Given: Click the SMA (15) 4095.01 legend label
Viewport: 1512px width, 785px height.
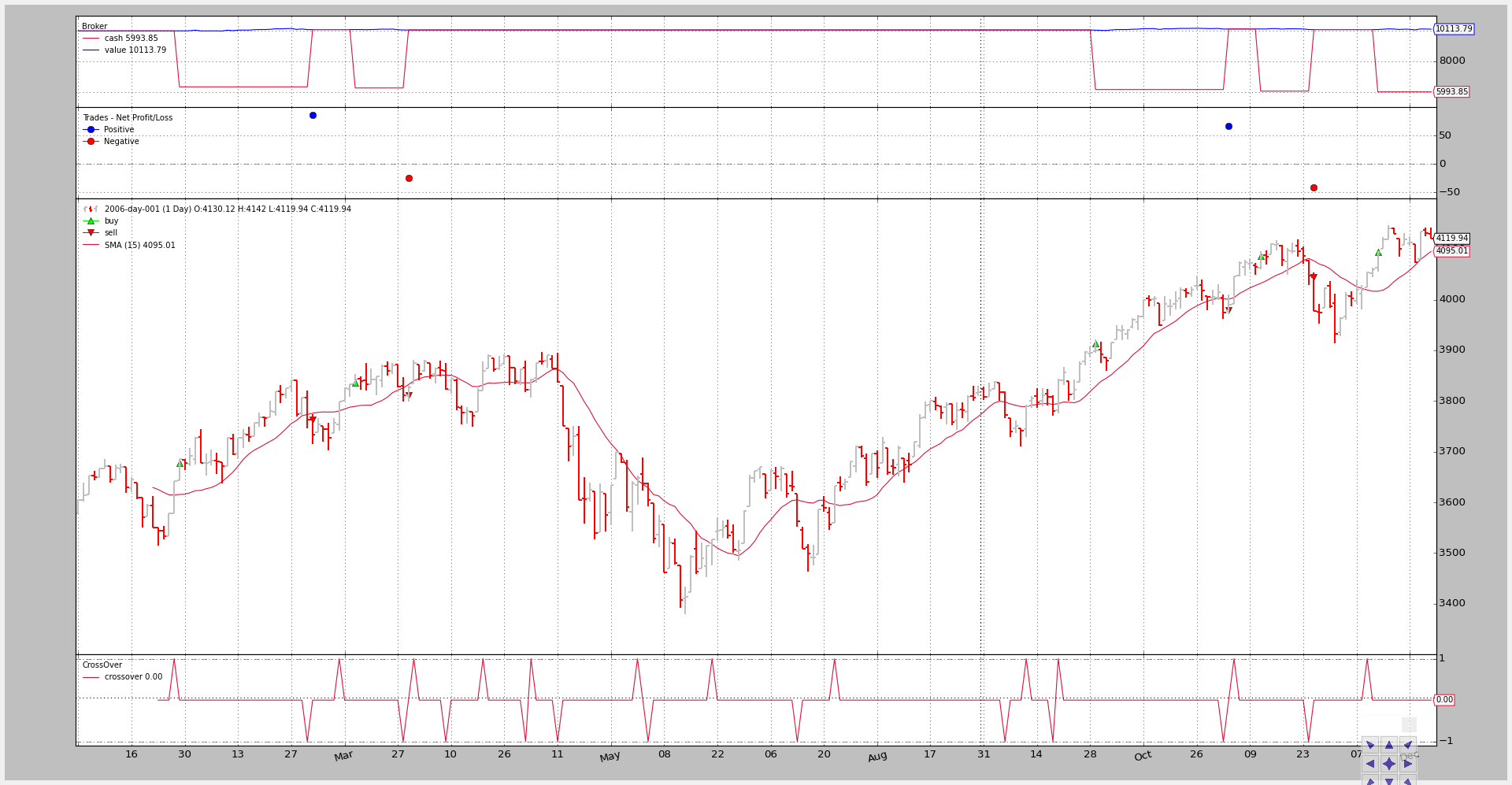Looking at the screenshot, I should click(139, 246).
